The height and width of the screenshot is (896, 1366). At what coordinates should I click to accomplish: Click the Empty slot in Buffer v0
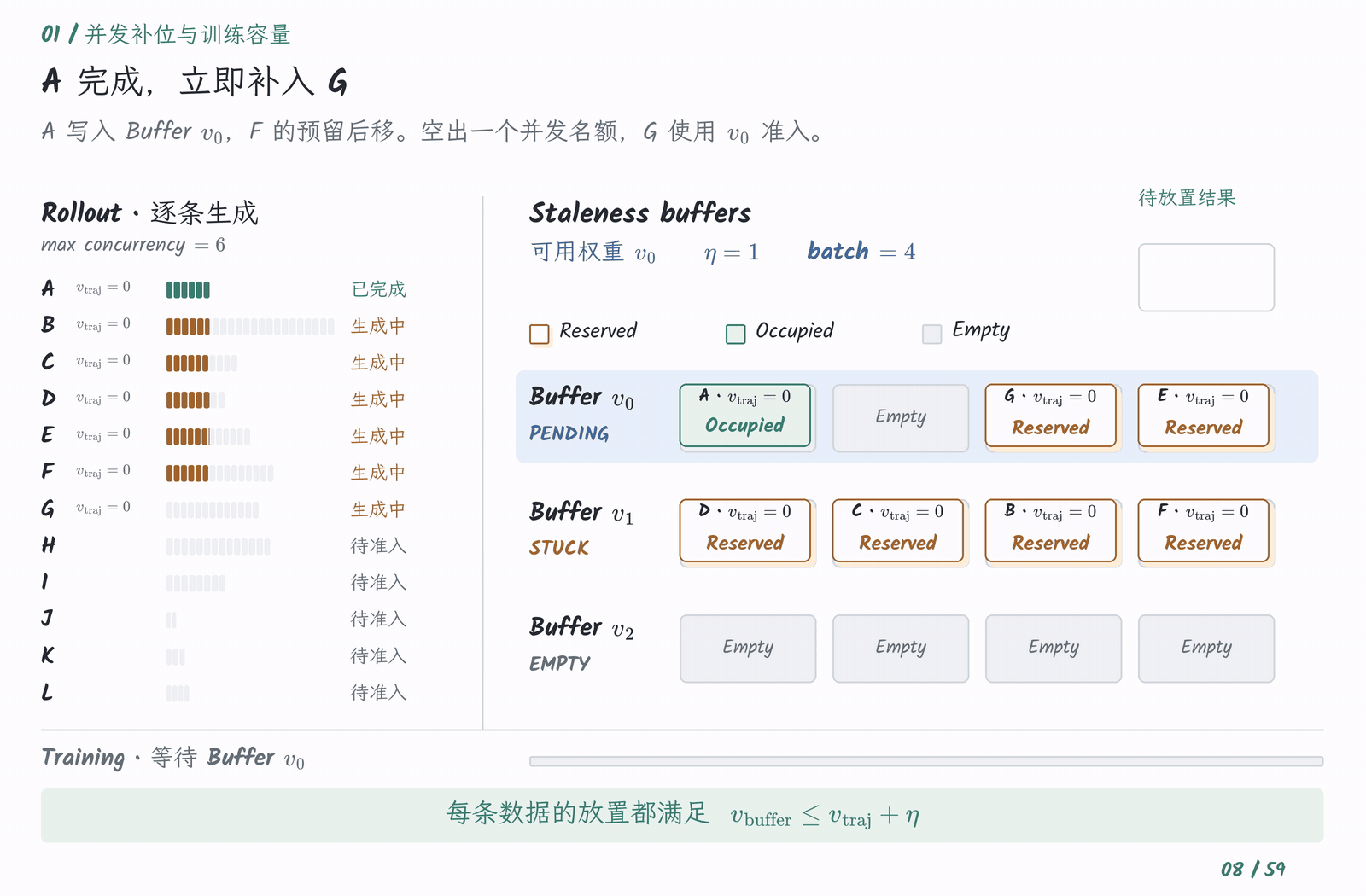pyautogui.click(x=901, y=417)
